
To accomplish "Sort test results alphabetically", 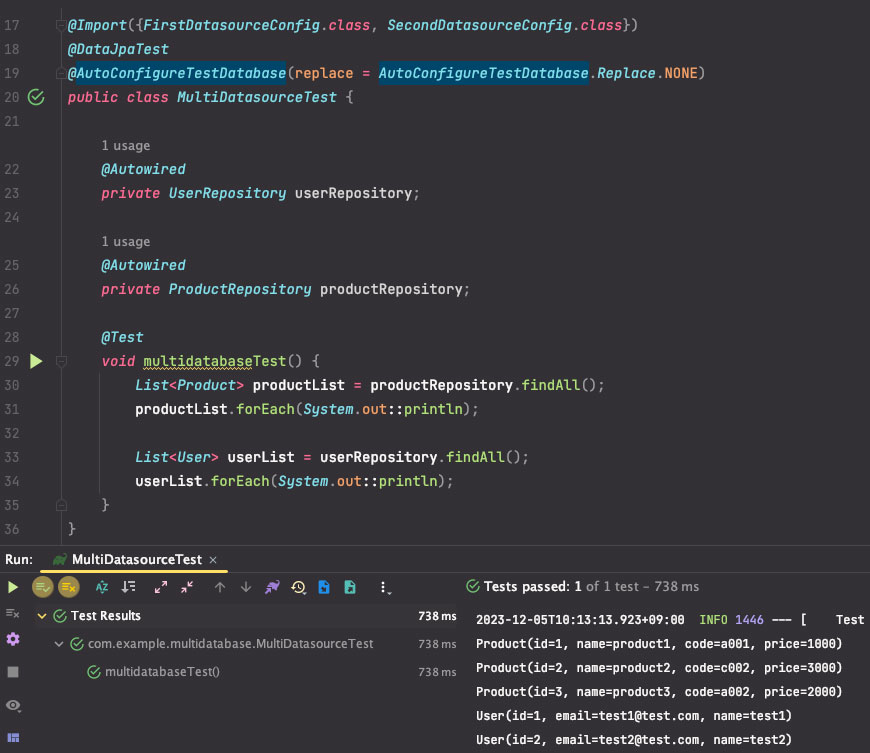I will 102,587.
